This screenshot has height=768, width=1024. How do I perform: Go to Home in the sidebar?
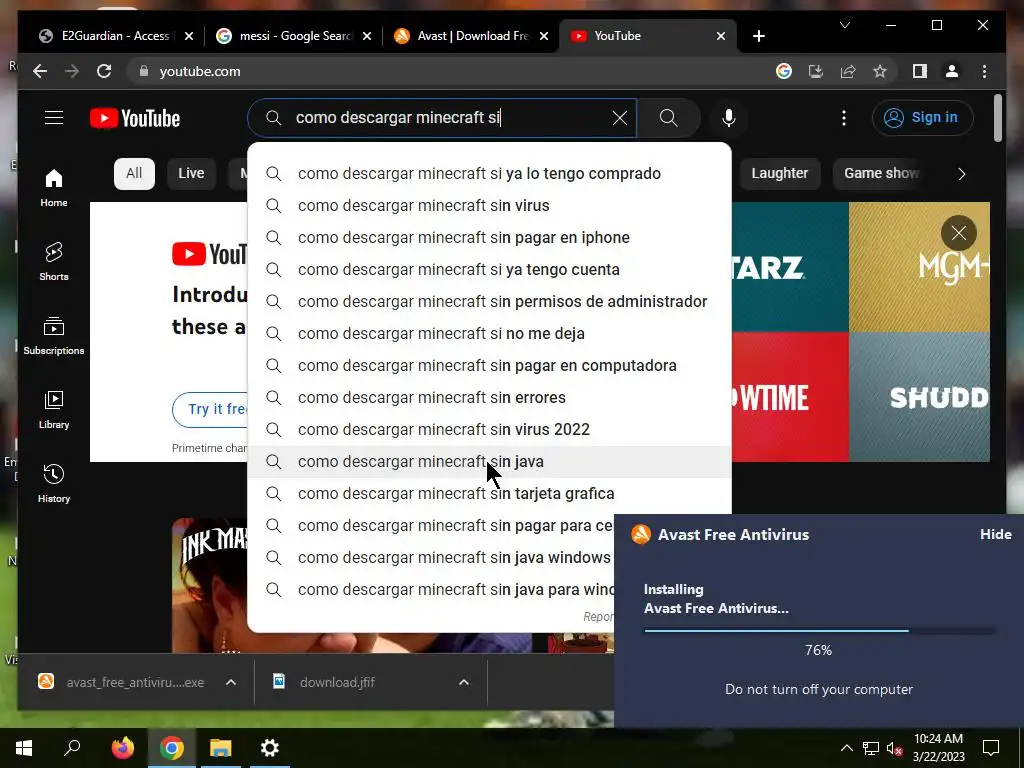coord(54,188)
